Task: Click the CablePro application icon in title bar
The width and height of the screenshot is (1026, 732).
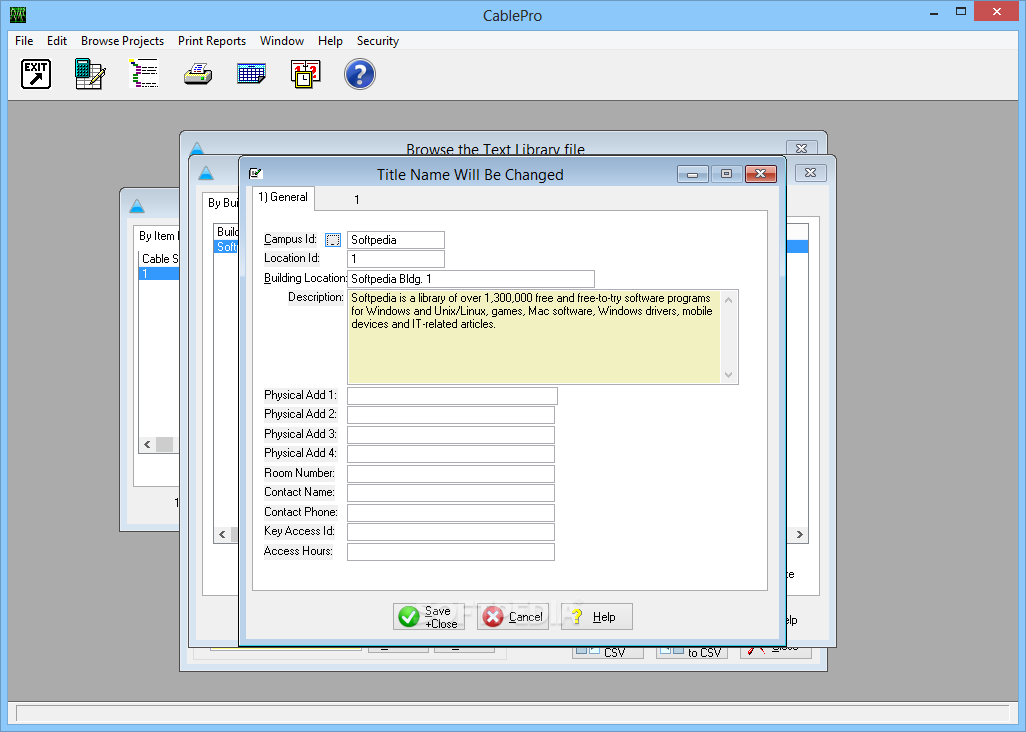Action: 18,14
